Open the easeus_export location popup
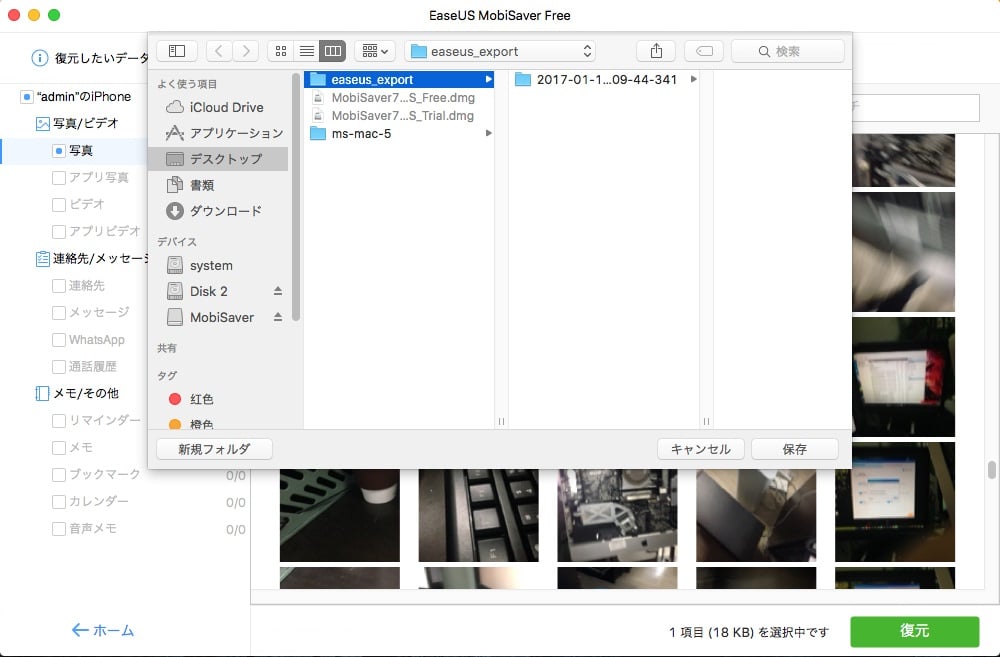 tap(500, 51)
